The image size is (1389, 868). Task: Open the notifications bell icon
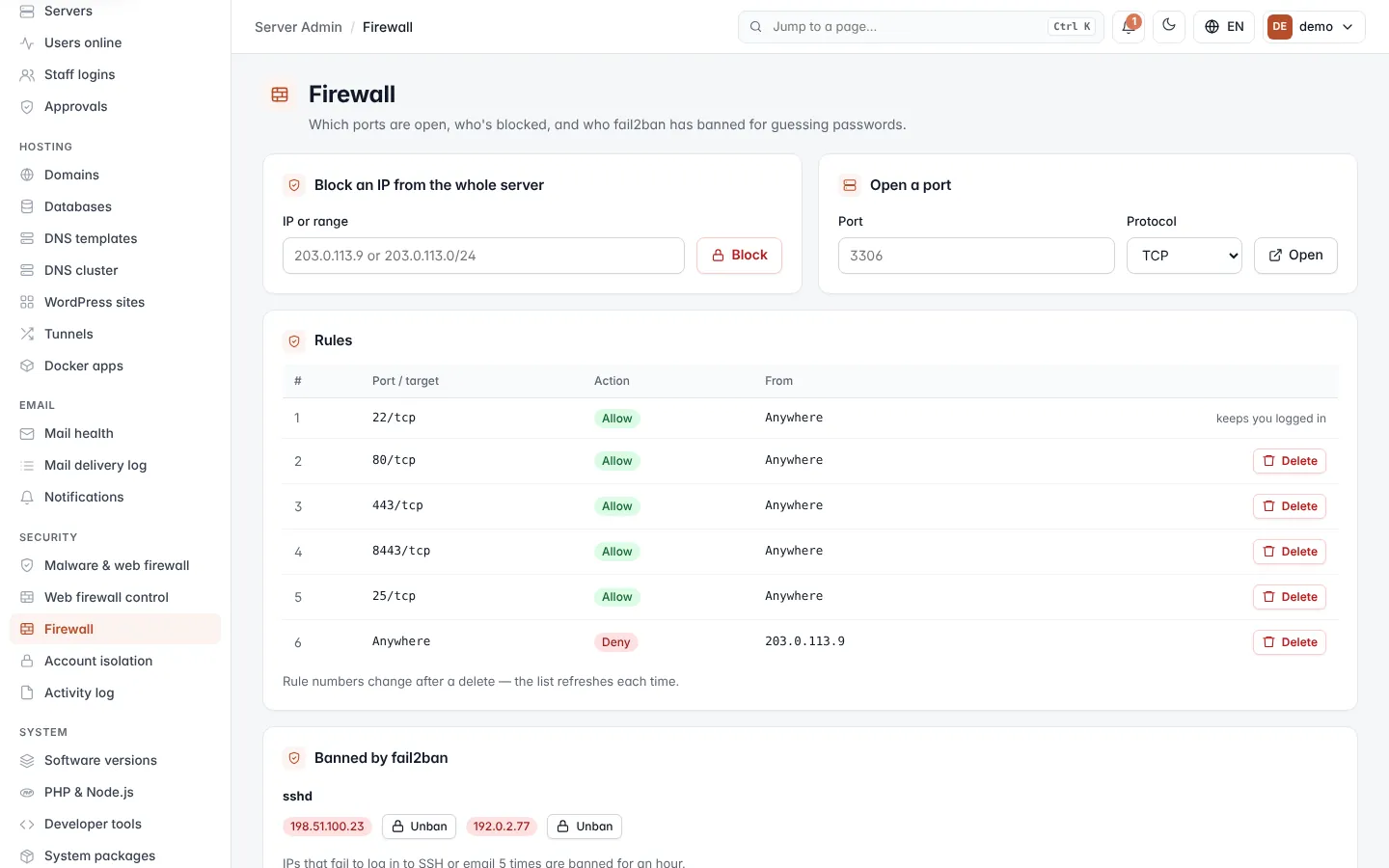[1128, 27]
